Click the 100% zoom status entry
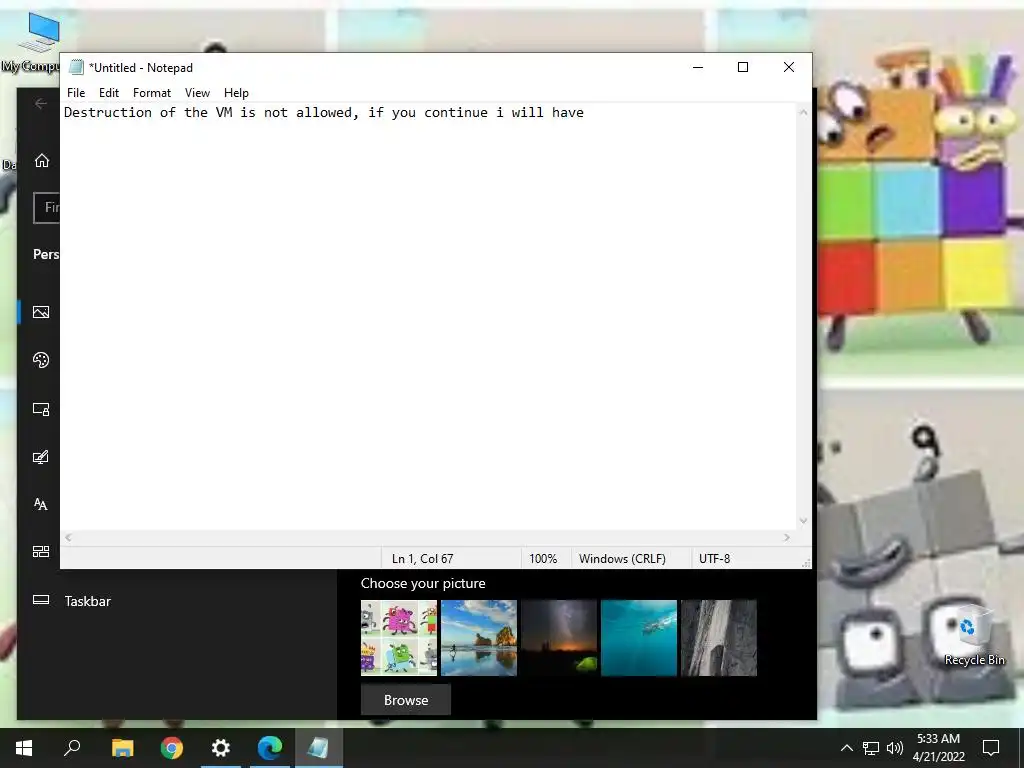Screen dimensions: 1024x768 pos(543,558)
